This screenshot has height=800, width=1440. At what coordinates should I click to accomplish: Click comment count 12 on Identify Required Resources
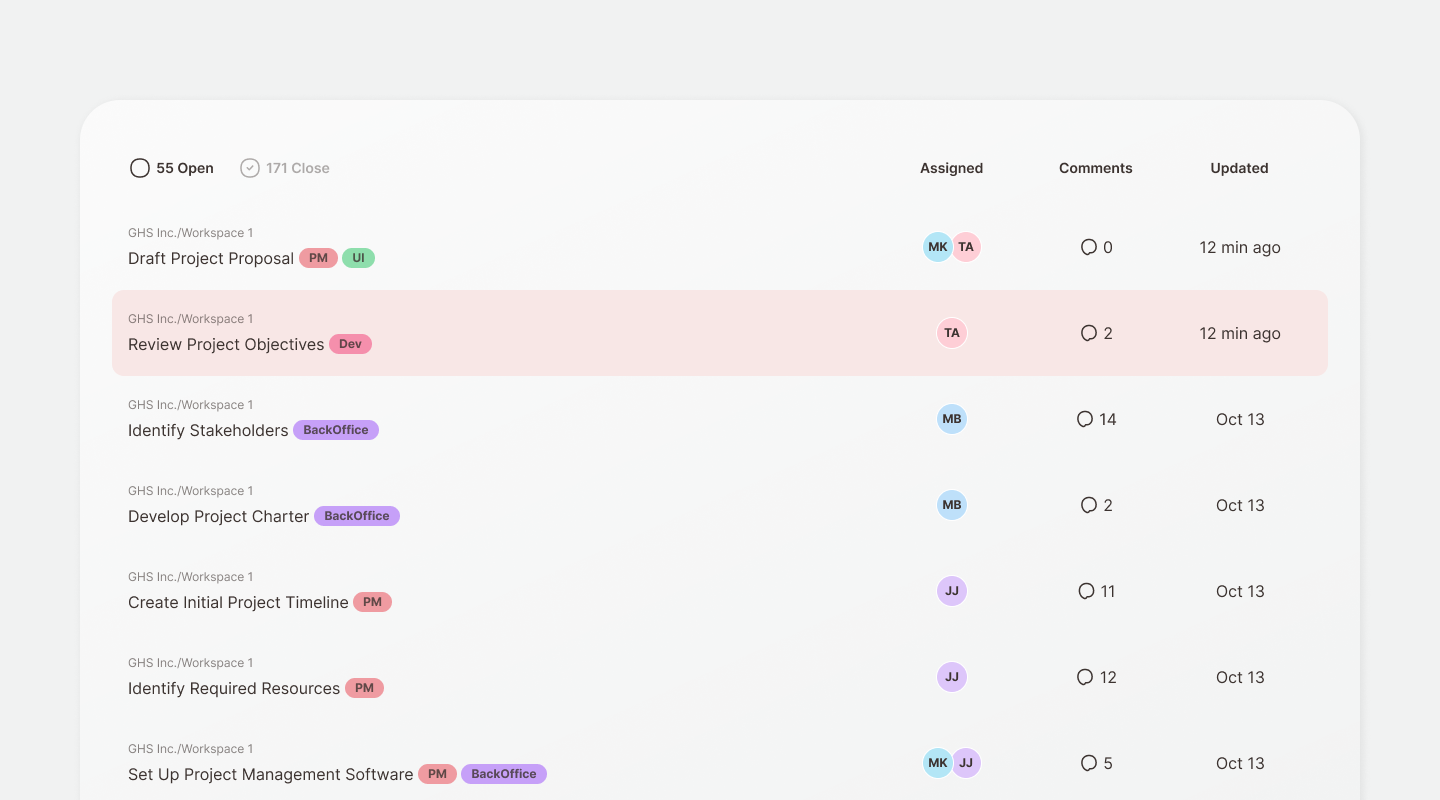1108,677
